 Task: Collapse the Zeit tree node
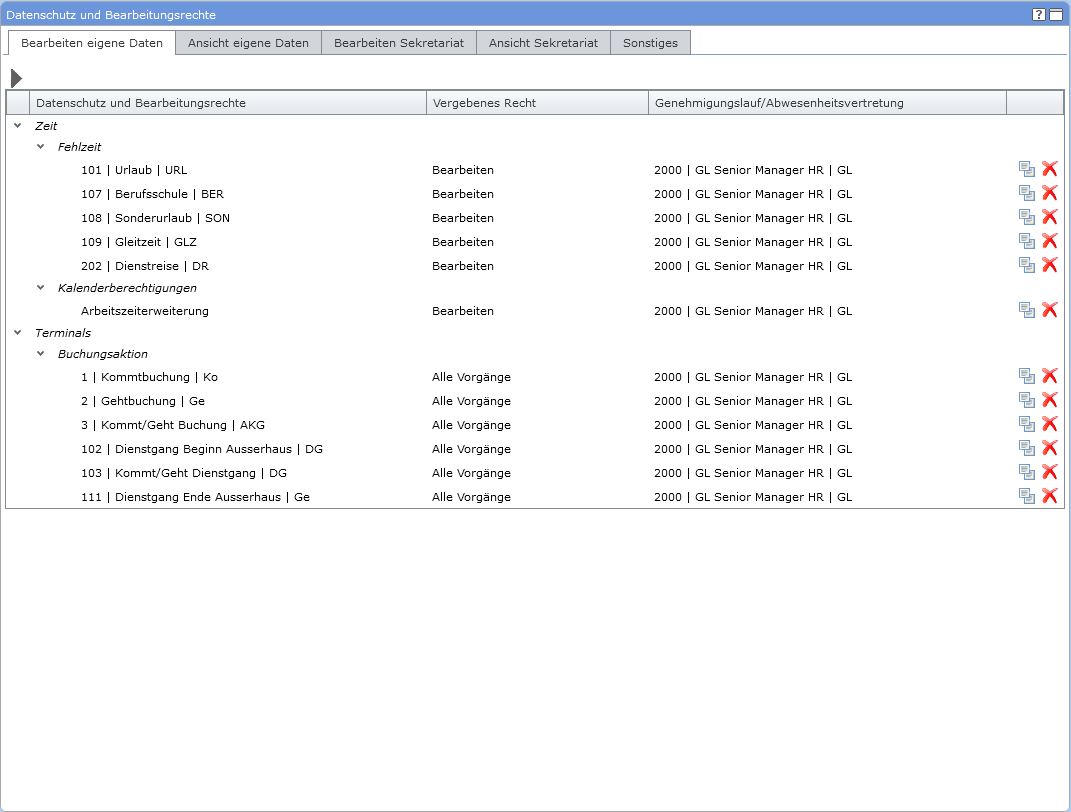(x=18, y=126)
